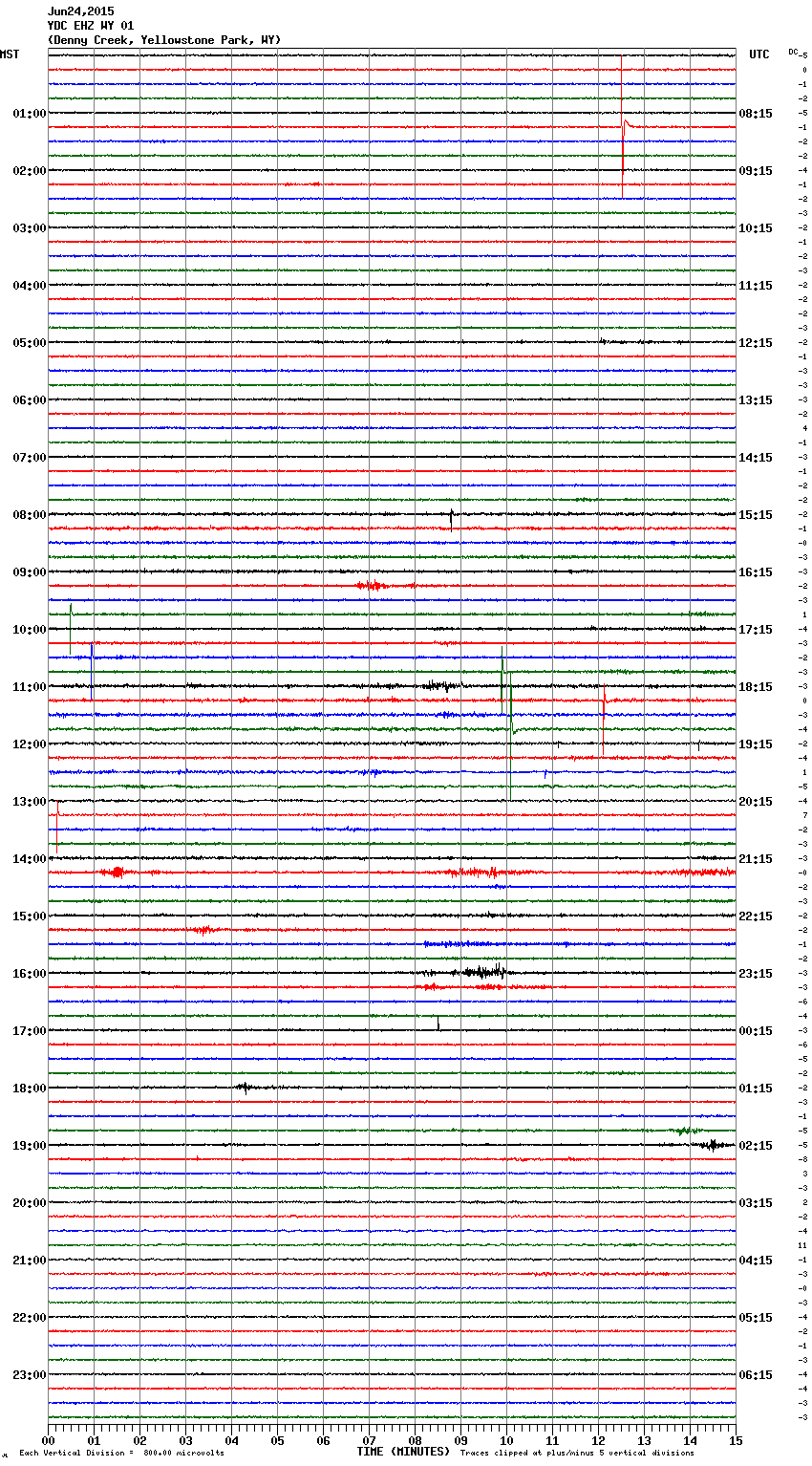Click the 21:15 UTC row label

pos(756,858)
